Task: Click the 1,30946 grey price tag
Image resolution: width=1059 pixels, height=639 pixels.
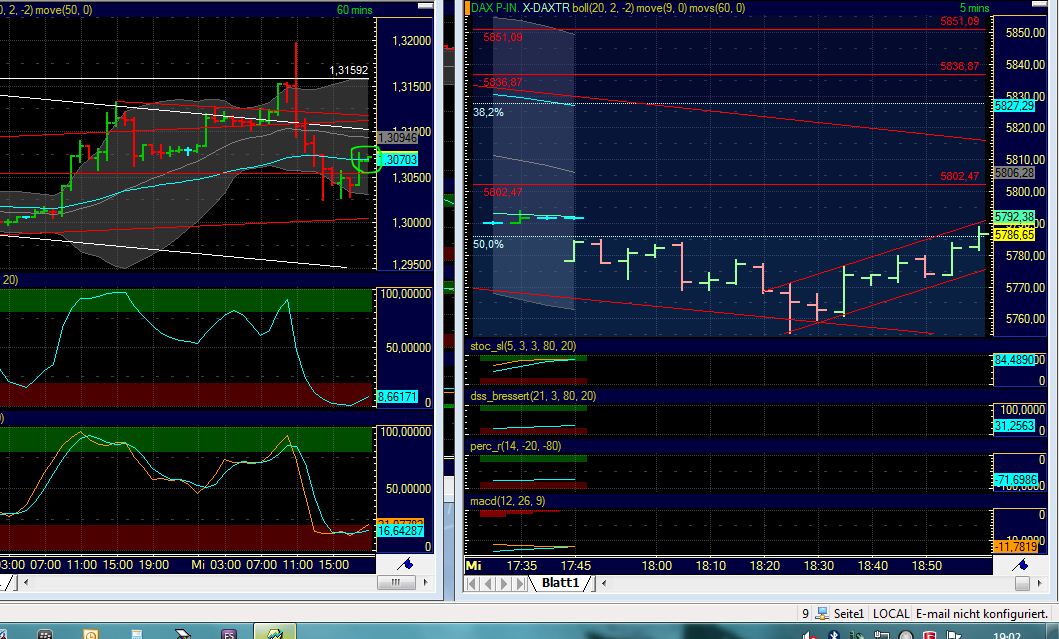Action: point(397,138)
